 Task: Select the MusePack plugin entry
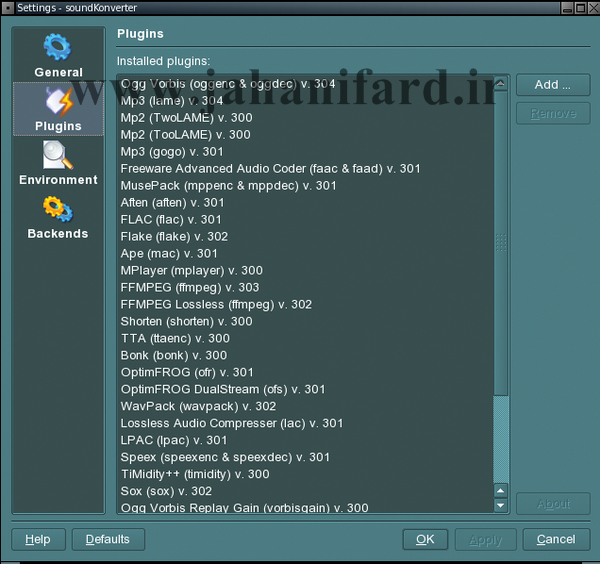(x=228, y=185)
